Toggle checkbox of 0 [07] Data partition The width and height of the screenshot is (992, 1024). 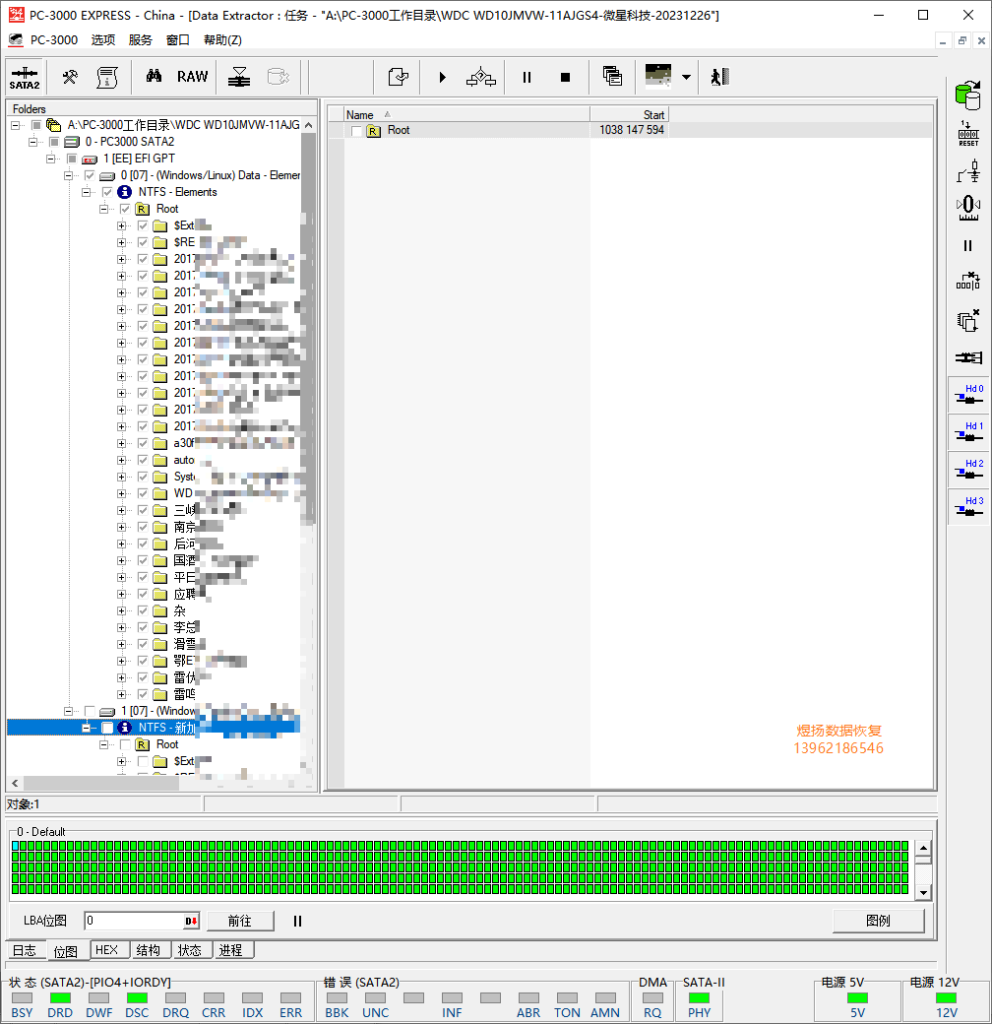tap(89, 175)
